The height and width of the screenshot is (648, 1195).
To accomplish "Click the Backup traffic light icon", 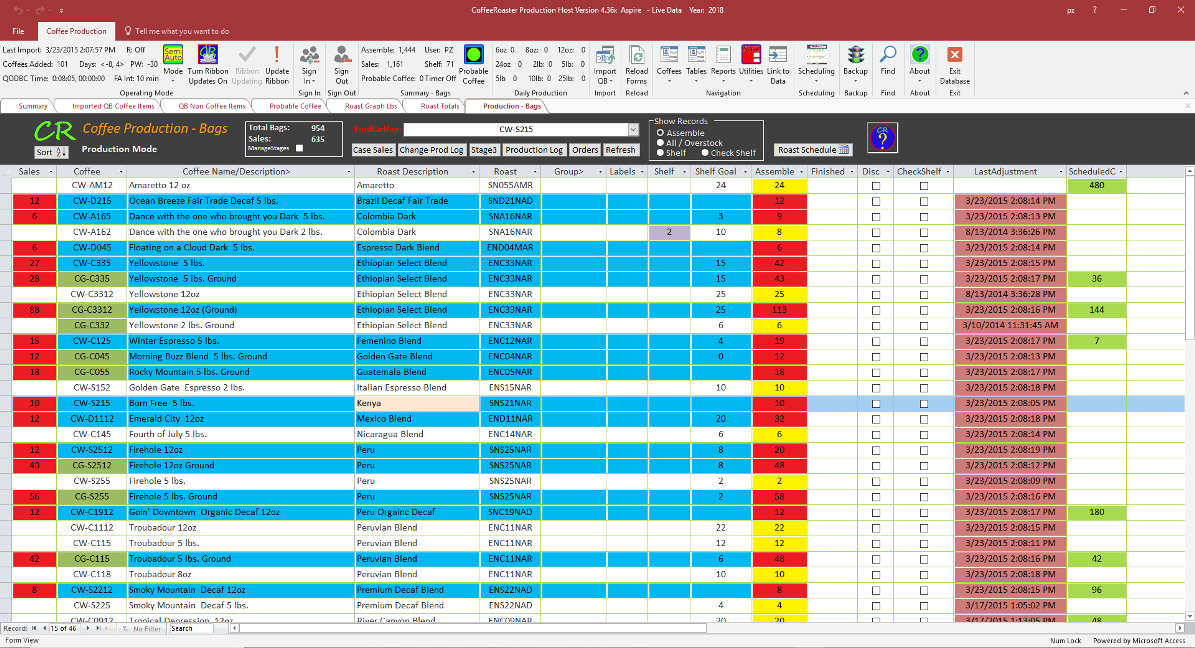I will (855, 55).
